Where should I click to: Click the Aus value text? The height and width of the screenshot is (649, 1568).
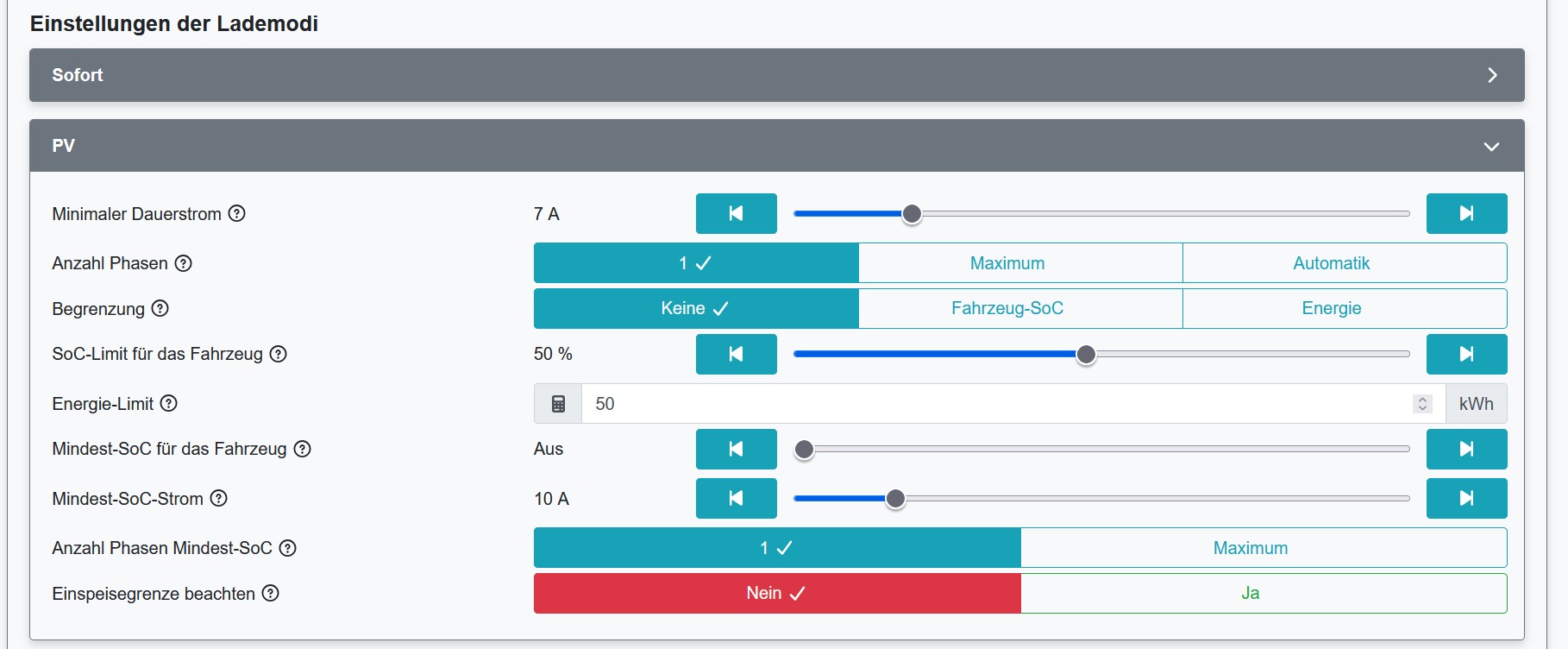click(x=549, y=449)
